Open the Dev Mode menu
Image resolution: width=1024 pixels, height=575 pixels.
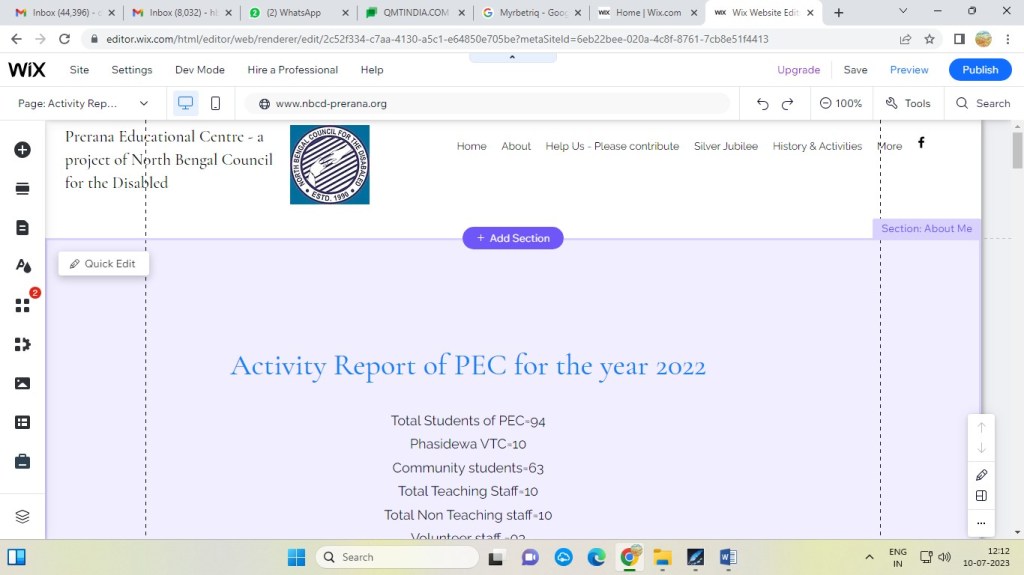(200, 70)
